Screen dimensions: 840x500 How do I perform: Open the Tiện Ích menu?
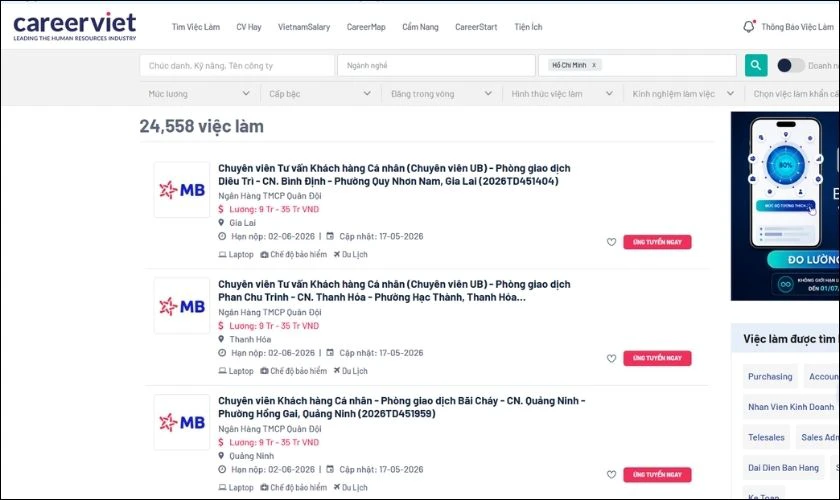(528, 27)
